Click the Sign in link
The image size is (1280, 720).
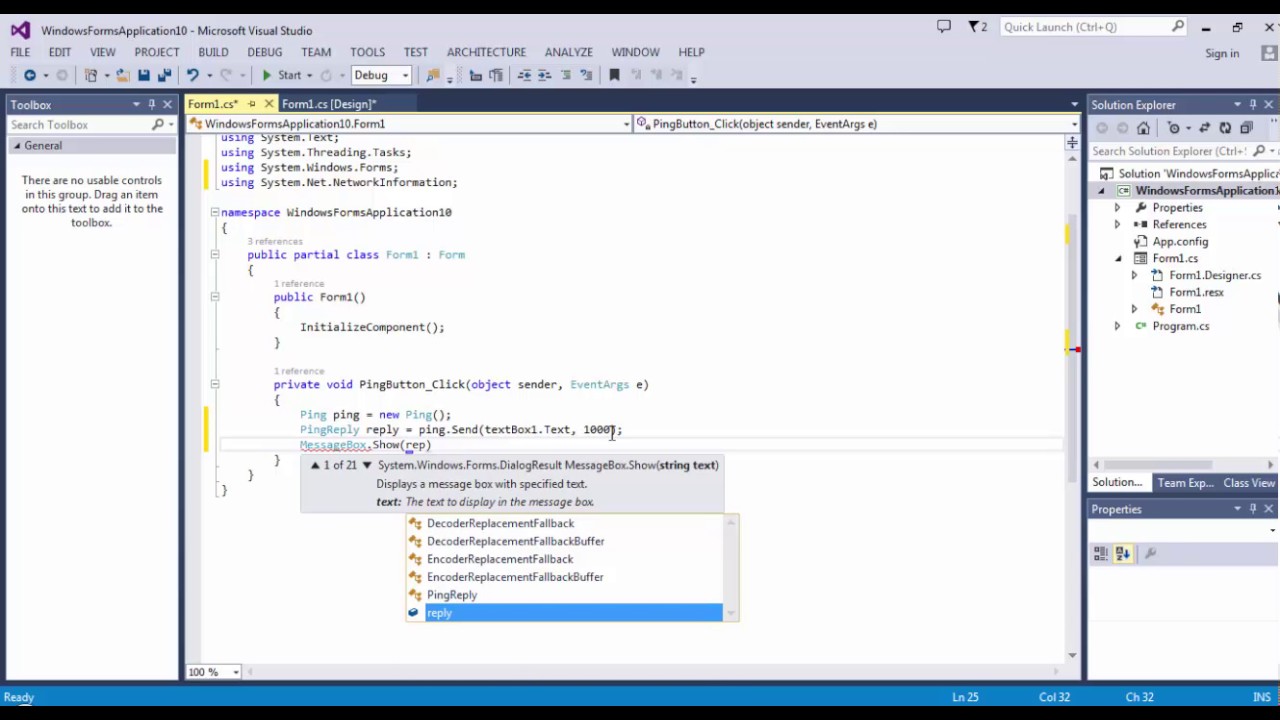pos(1222,54)
